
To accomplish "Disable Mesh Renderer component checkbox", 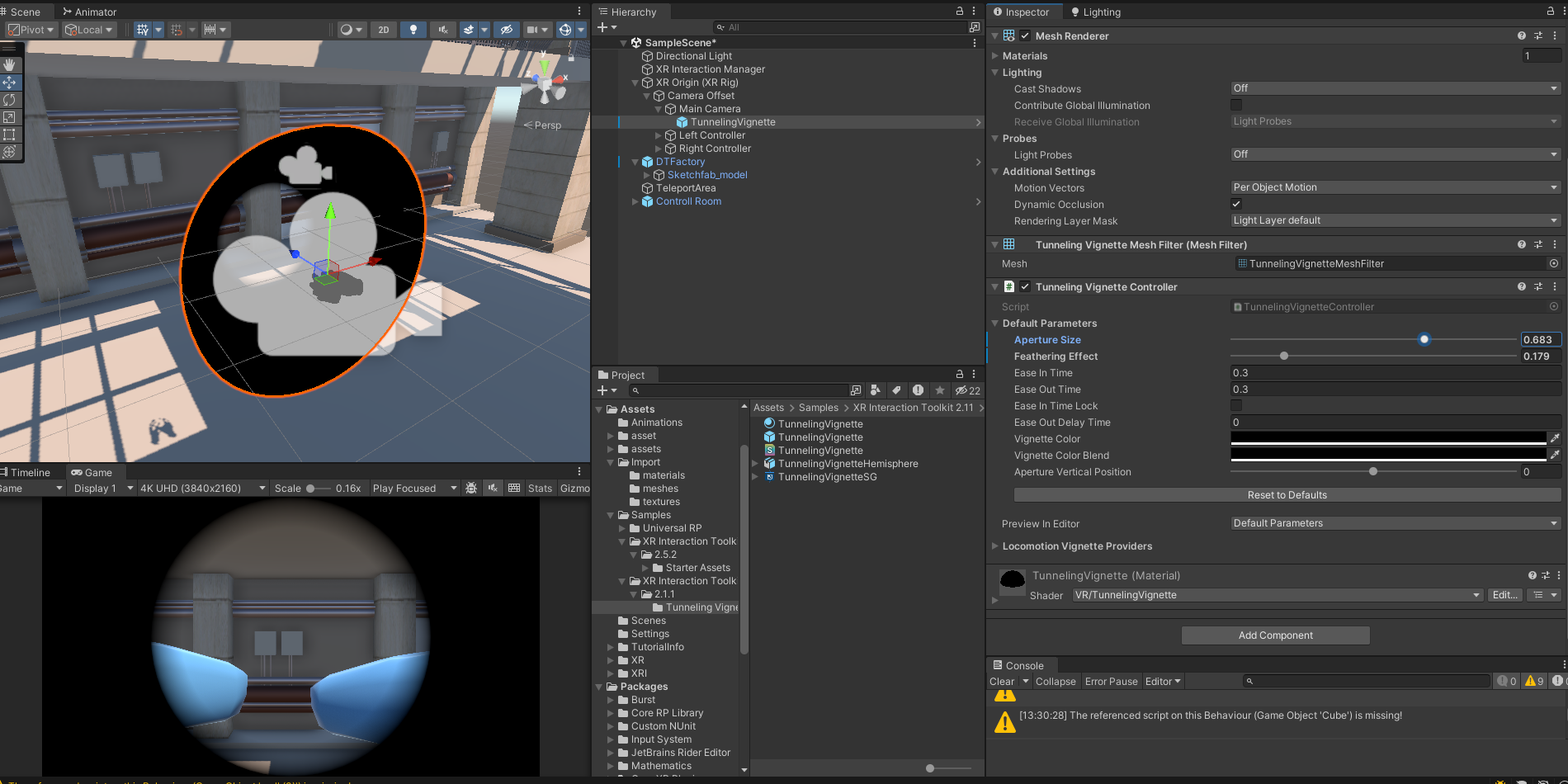I will click(x=1025, y=35).
